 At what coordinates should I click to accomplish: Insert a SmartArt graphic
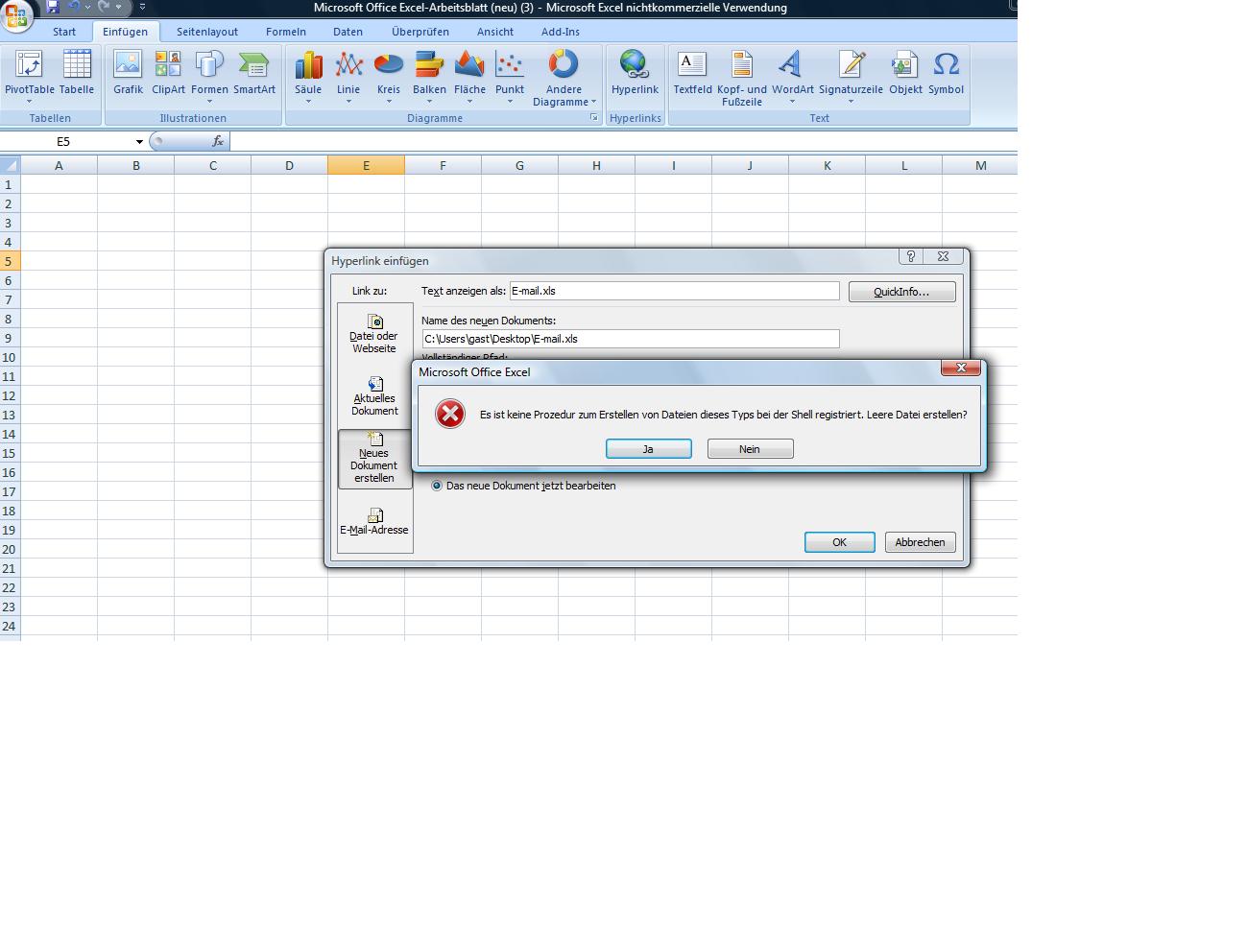254,75
